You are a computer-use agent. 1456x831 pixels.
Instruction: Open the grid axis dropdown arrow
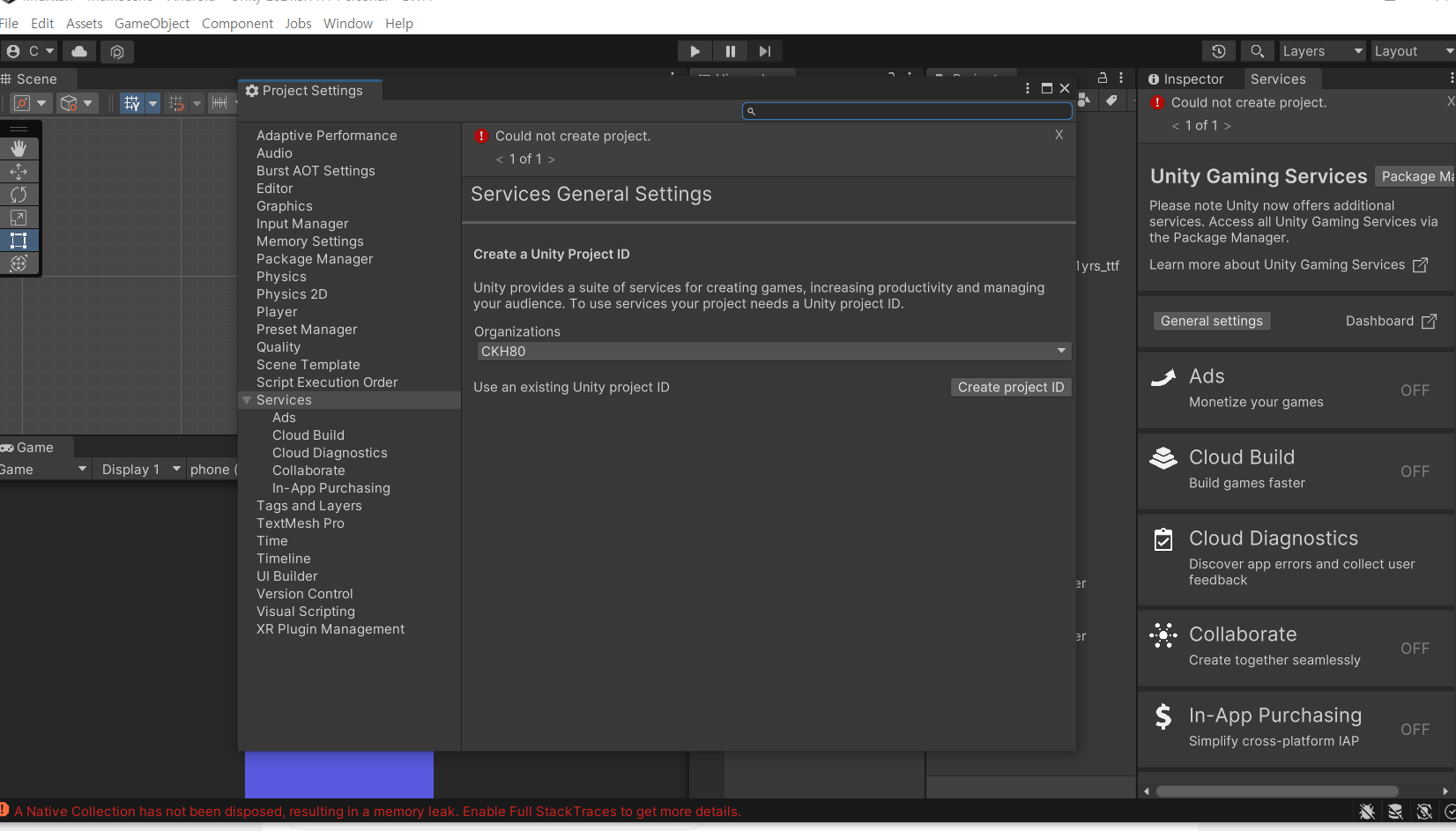(x=152, y=103)
